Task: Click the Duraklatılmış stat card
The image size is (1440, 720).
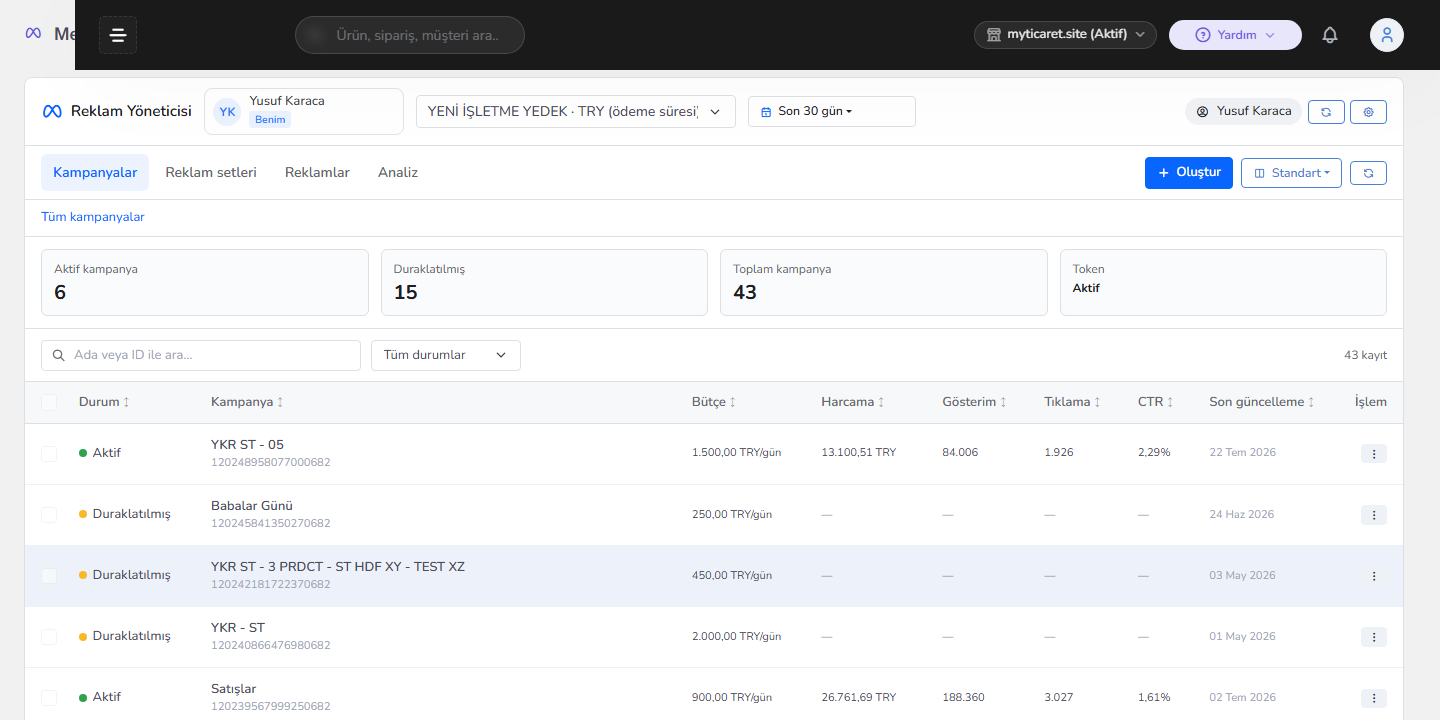Action: (x=544, y=283)
